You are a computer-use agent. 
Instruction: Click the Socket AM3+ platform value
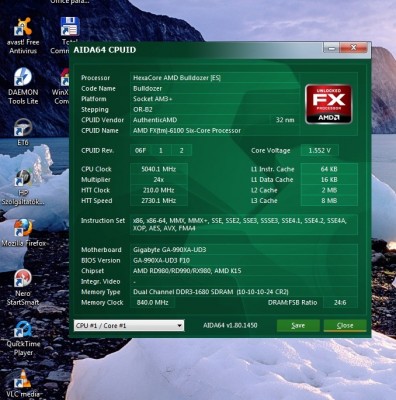[153, 99]
